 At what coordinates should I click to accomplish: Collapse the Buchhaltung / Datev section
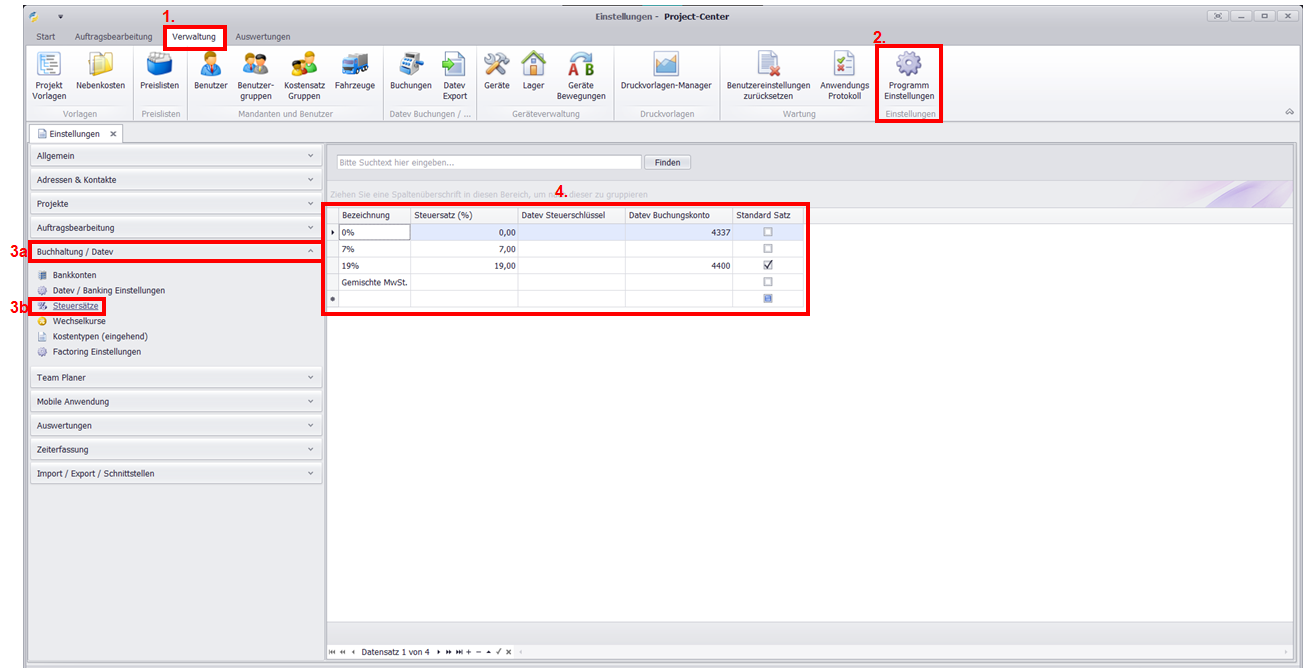click(x=176, y=252)
